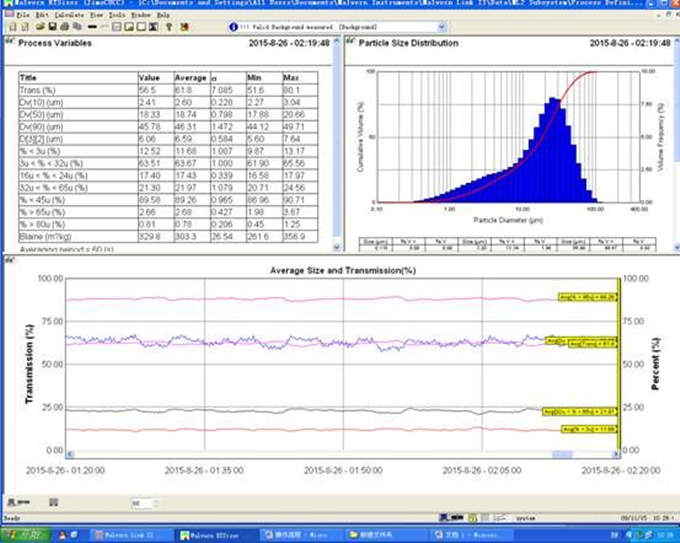This screenshot has width=680, height=543.
Task: Click the small grid icon below the trend chart
Action: [x=53, y=502]
